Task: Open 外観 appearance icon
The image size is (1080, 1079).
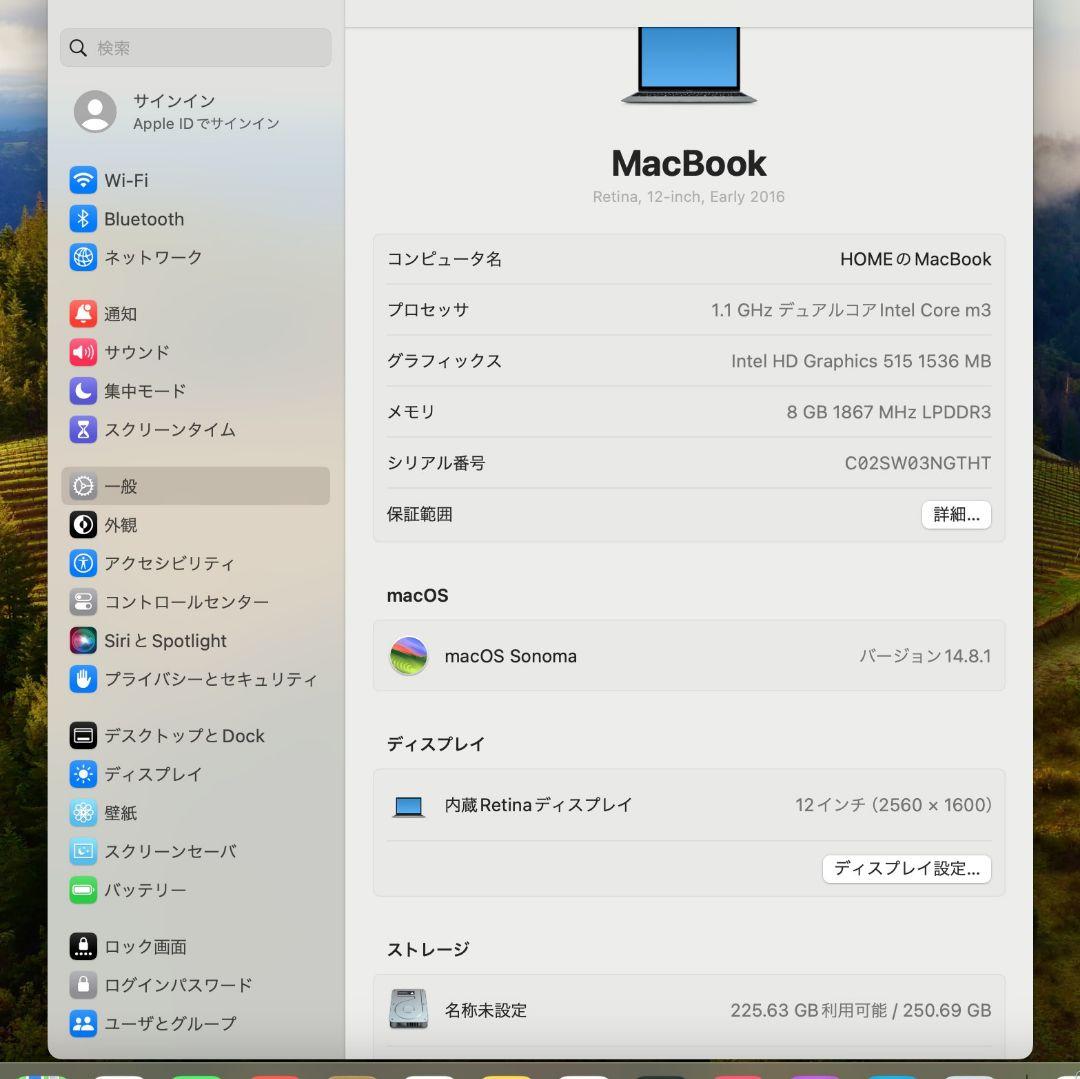Action: [83, 525]
